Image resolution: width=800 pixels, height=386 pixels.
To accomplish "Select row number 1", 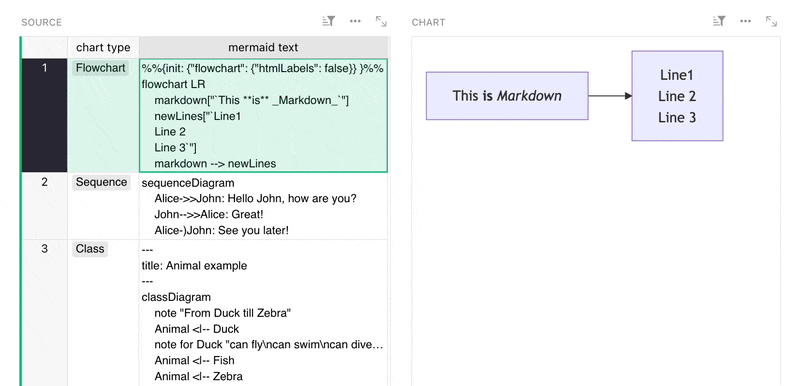I will (44, 115).
